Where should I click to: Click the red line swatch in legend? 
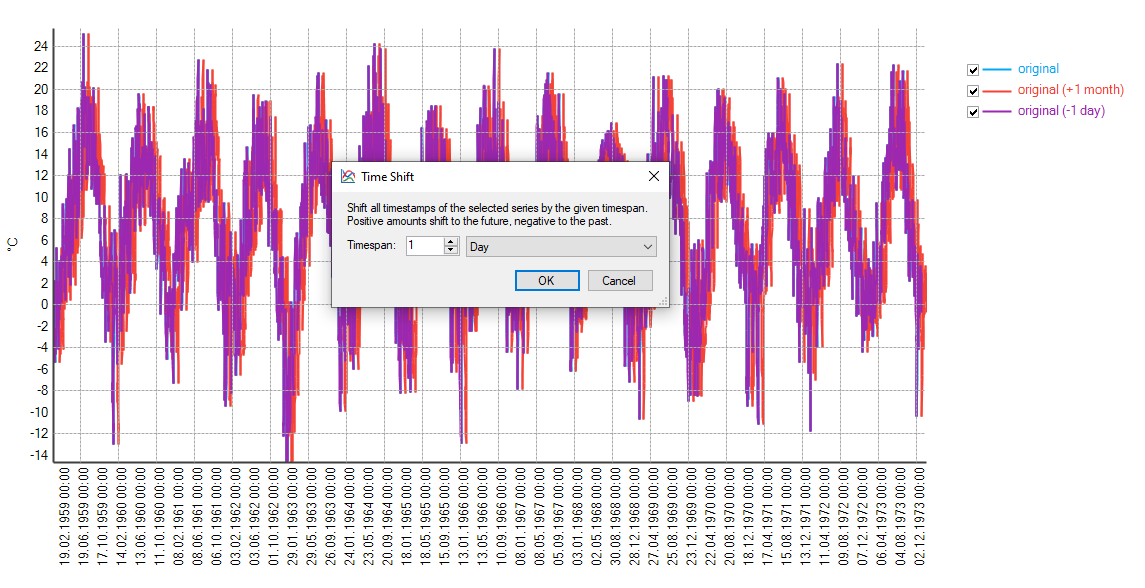pos(997,91)
